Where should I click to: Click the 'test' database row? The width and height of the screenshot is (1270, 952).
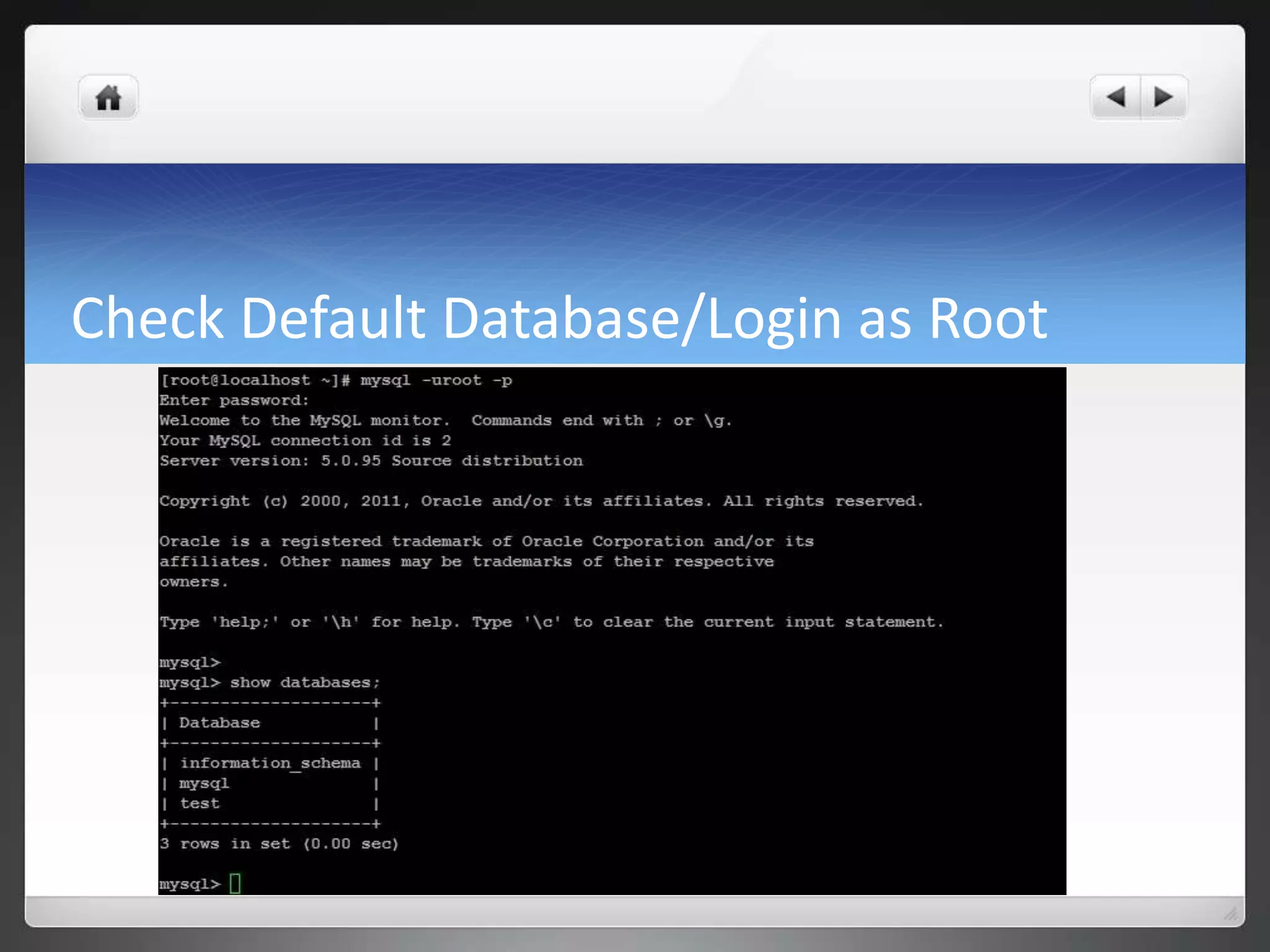click(270, 803)
